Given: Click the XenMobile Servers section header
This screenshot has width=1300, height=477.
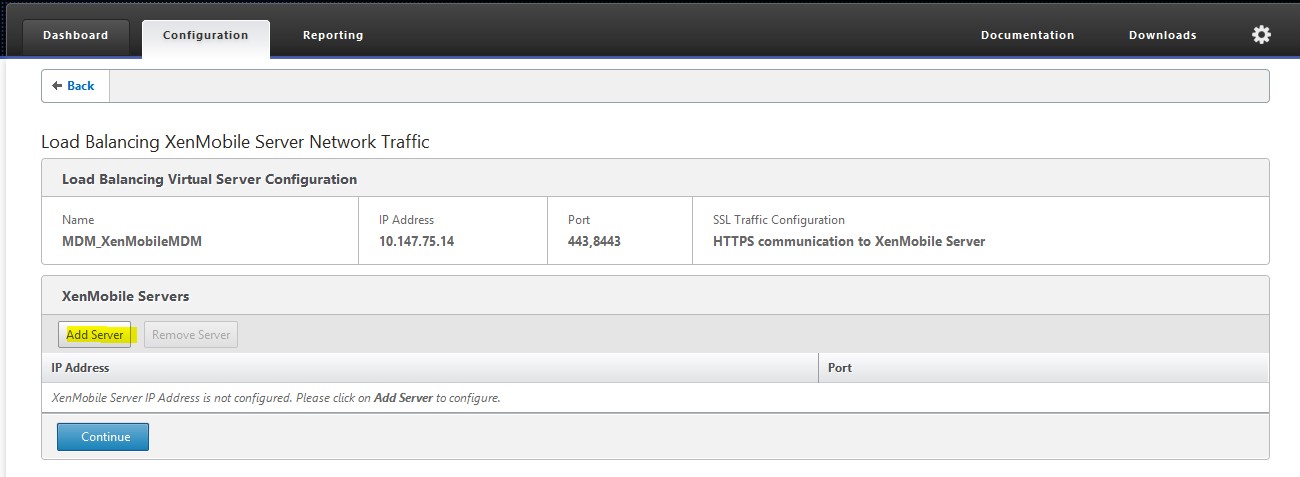Looking at the screenshot, I should [126, 297].
